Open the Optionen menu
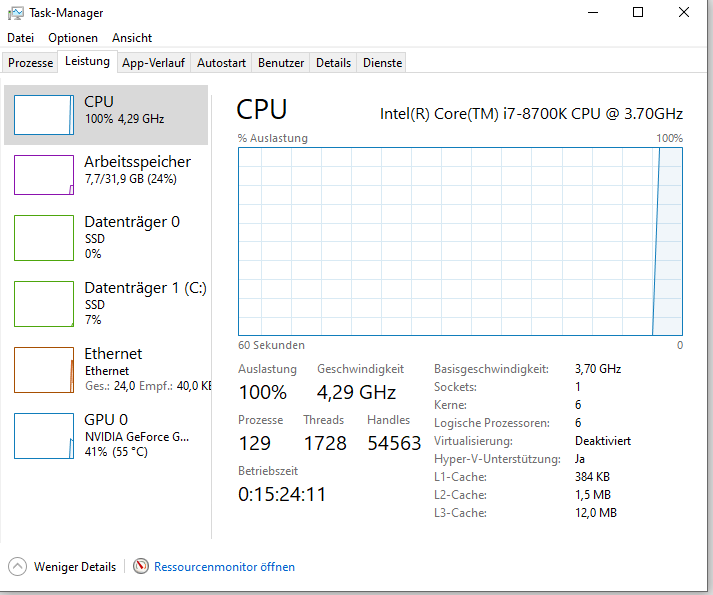 [x=73, y=38]
